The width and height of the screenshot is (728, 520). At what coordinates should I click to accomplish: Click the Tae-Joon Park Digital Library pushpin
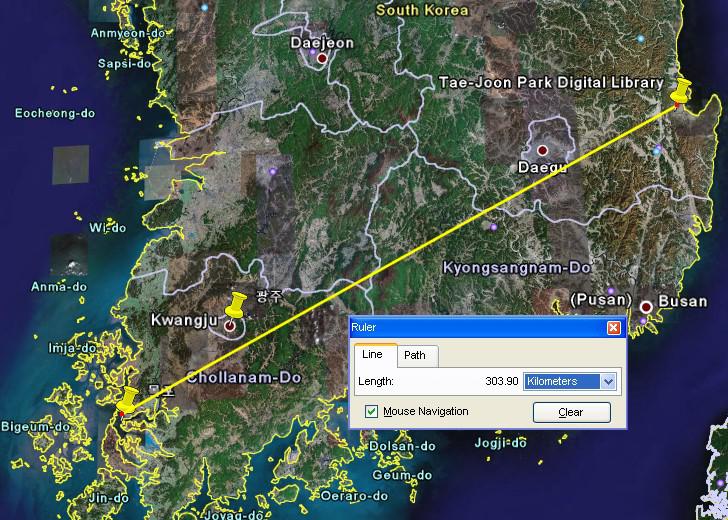(681, 91)
